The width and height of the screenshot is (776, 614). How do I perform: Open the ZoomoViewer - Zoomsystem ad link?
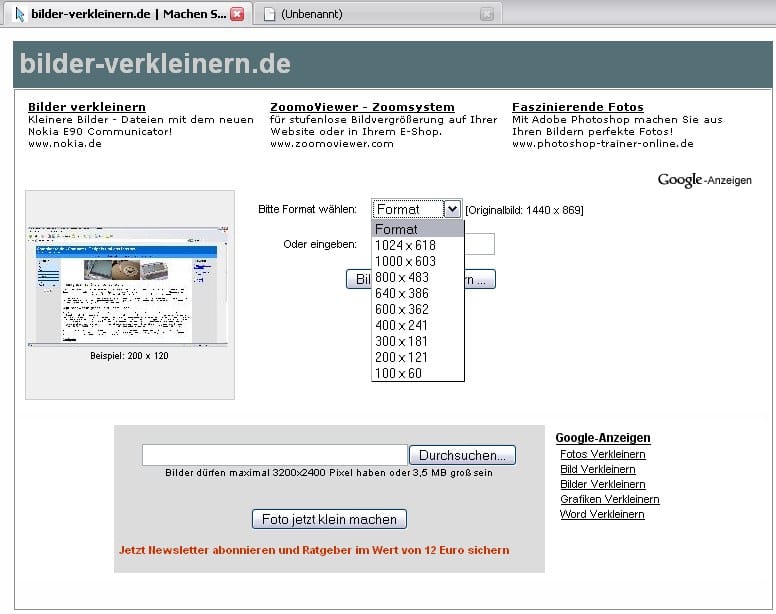click(x=362, y=107)
